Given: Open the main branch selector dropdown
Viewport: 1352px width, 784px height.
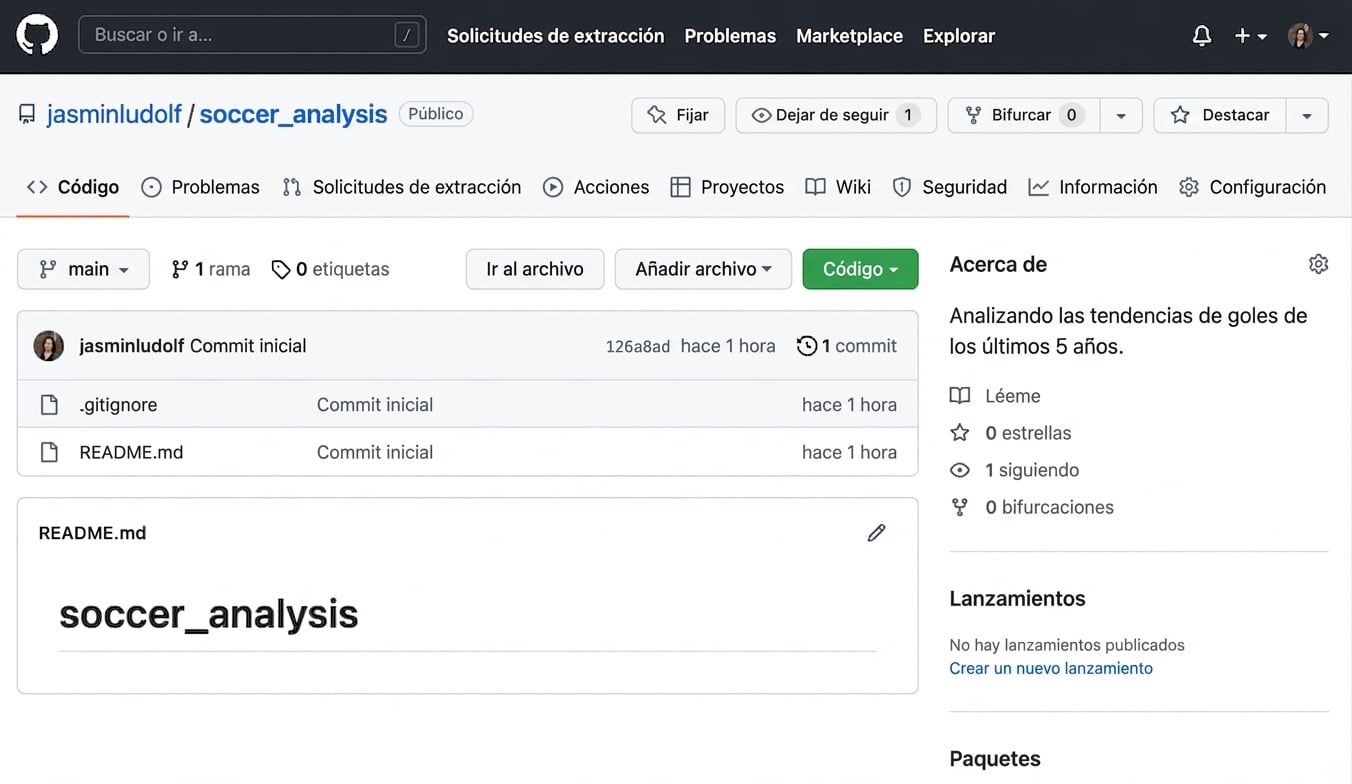Looking at the screenshot, I should (x=83, y=269).
